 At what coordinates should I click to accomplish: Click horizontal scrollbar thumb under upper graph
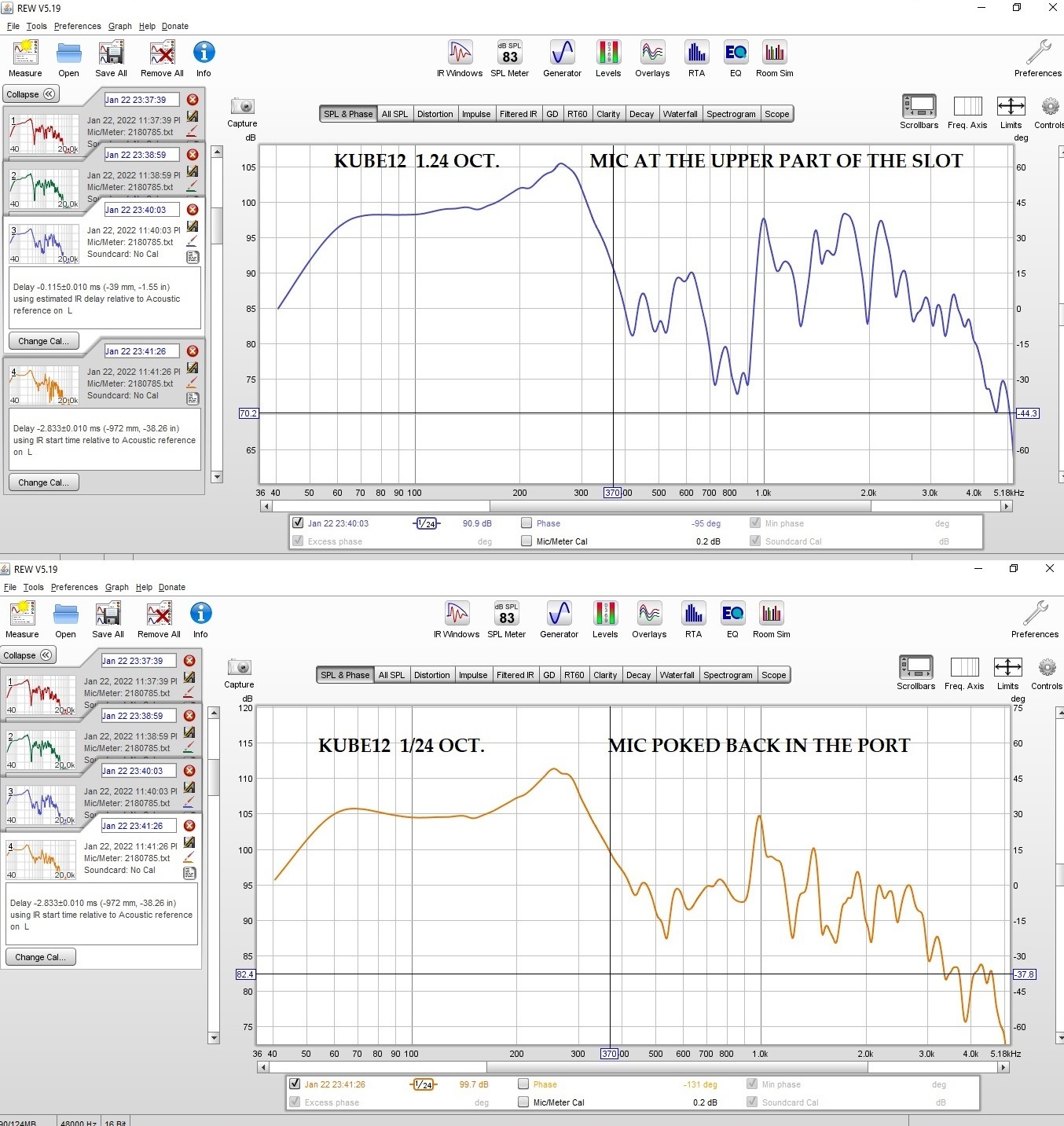[680, 506]
